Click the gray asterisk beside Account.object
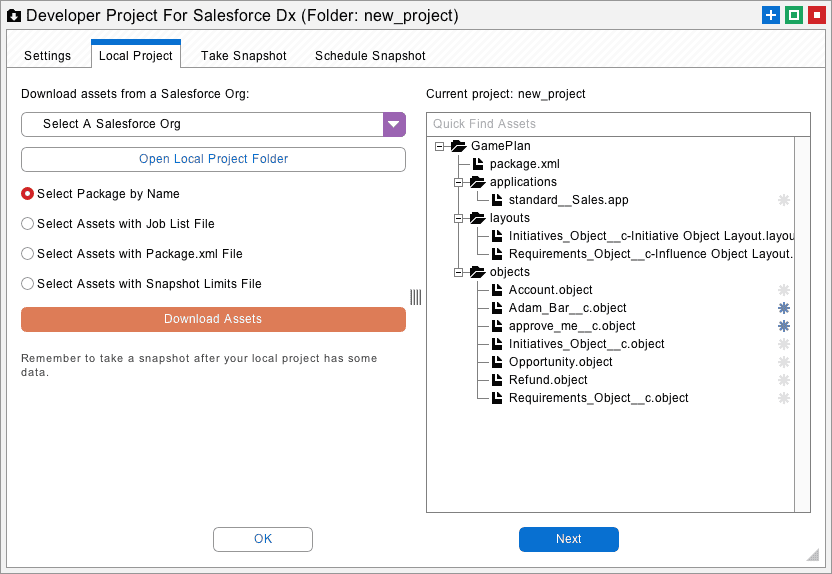 784,290
